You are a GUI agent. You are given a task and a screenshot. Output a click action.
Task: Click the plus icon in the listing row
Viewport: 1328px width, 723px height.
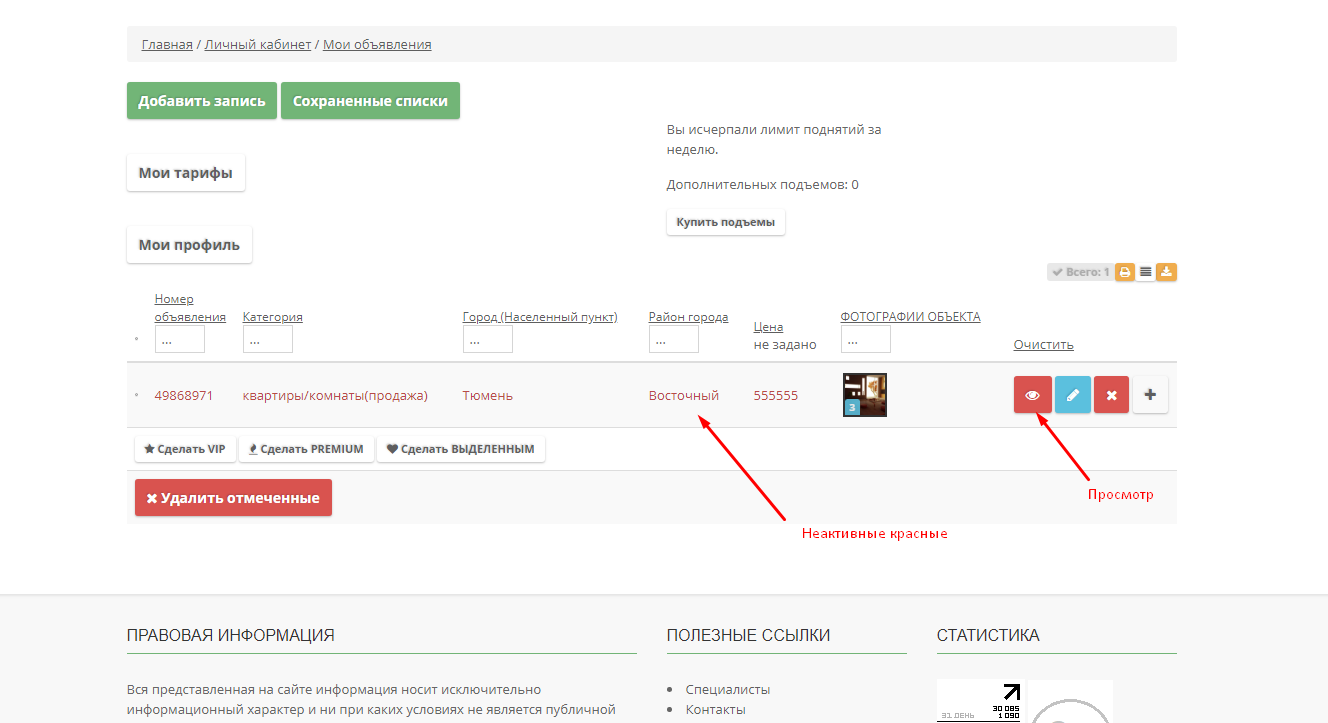1150,395
